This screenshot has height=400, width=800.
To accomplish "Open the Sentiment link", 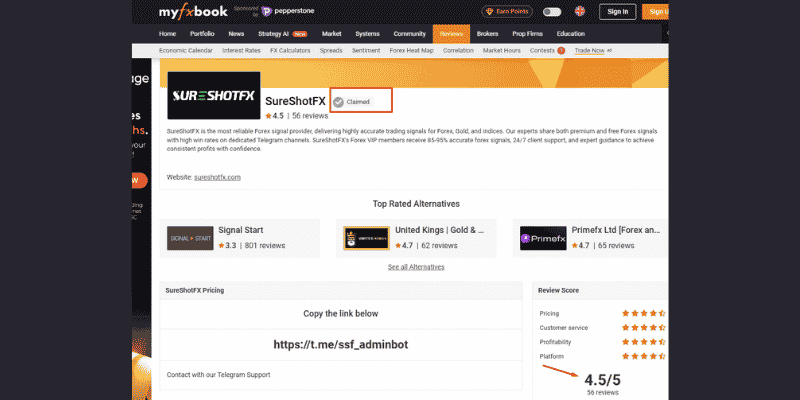I will [366, 51].
